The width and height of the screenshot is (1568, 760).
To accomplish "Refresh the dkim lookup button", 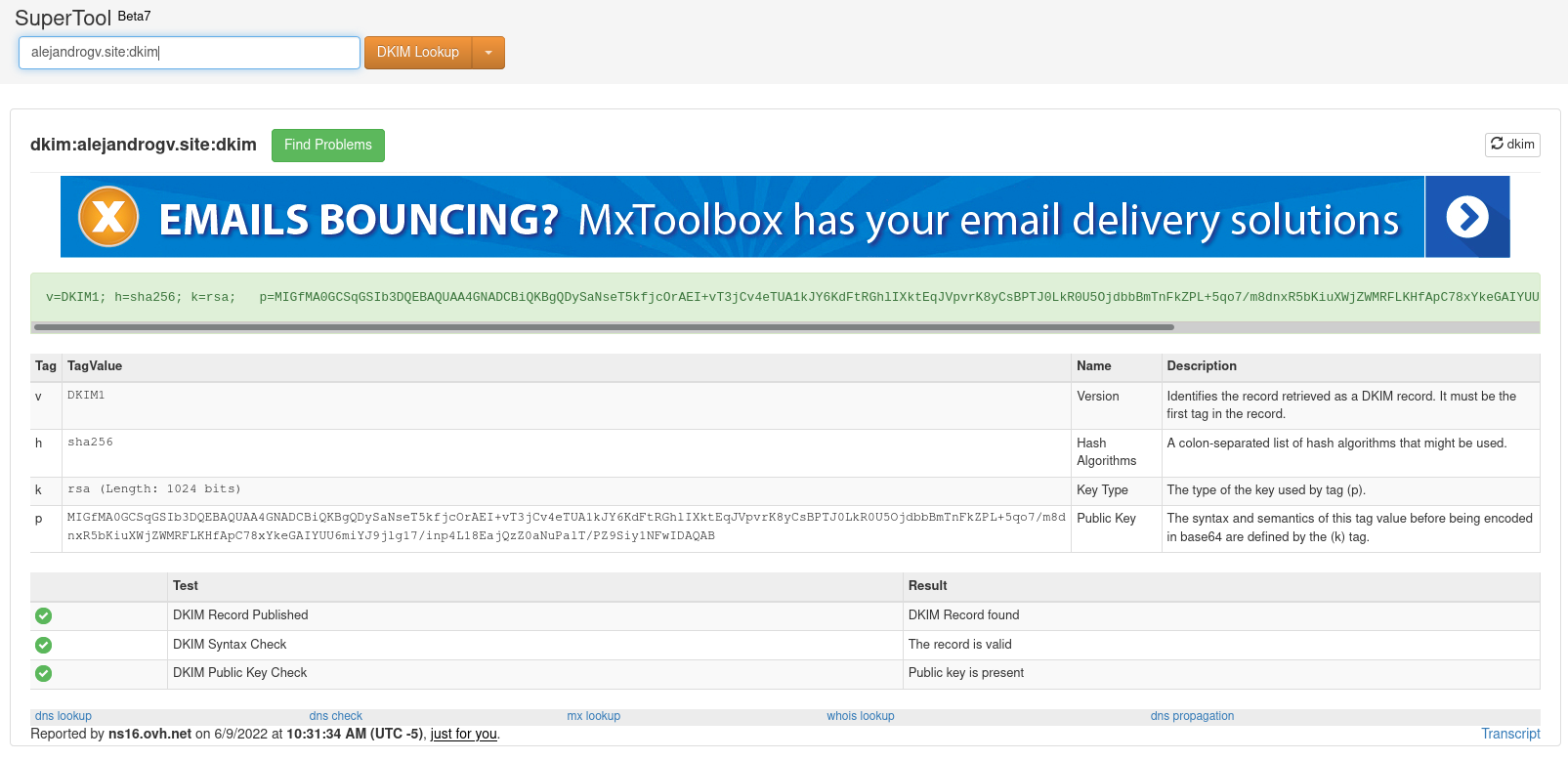I will click(1512, 144).
